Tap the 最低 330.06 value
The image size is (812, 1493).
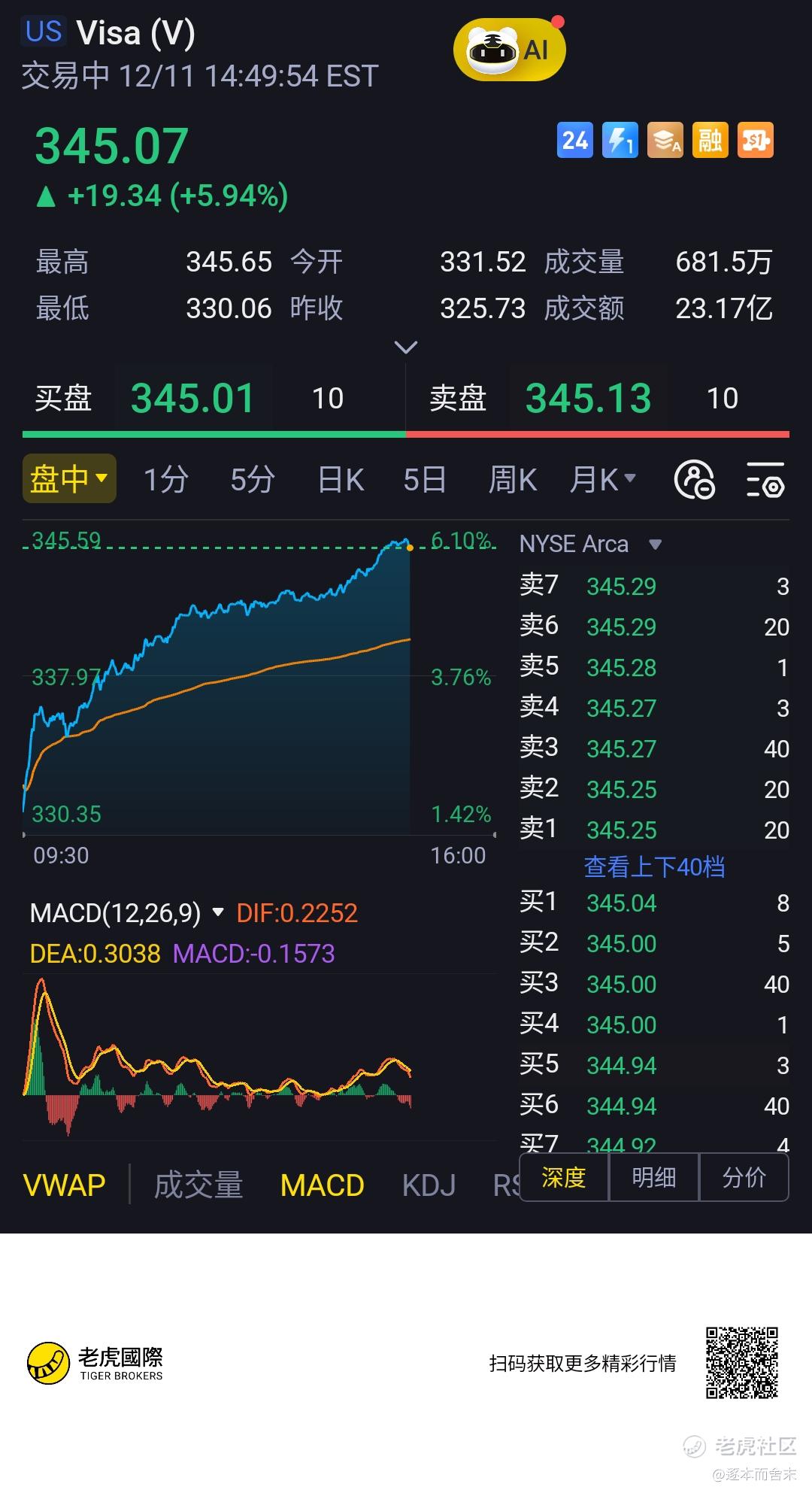[x=229, y=308]
